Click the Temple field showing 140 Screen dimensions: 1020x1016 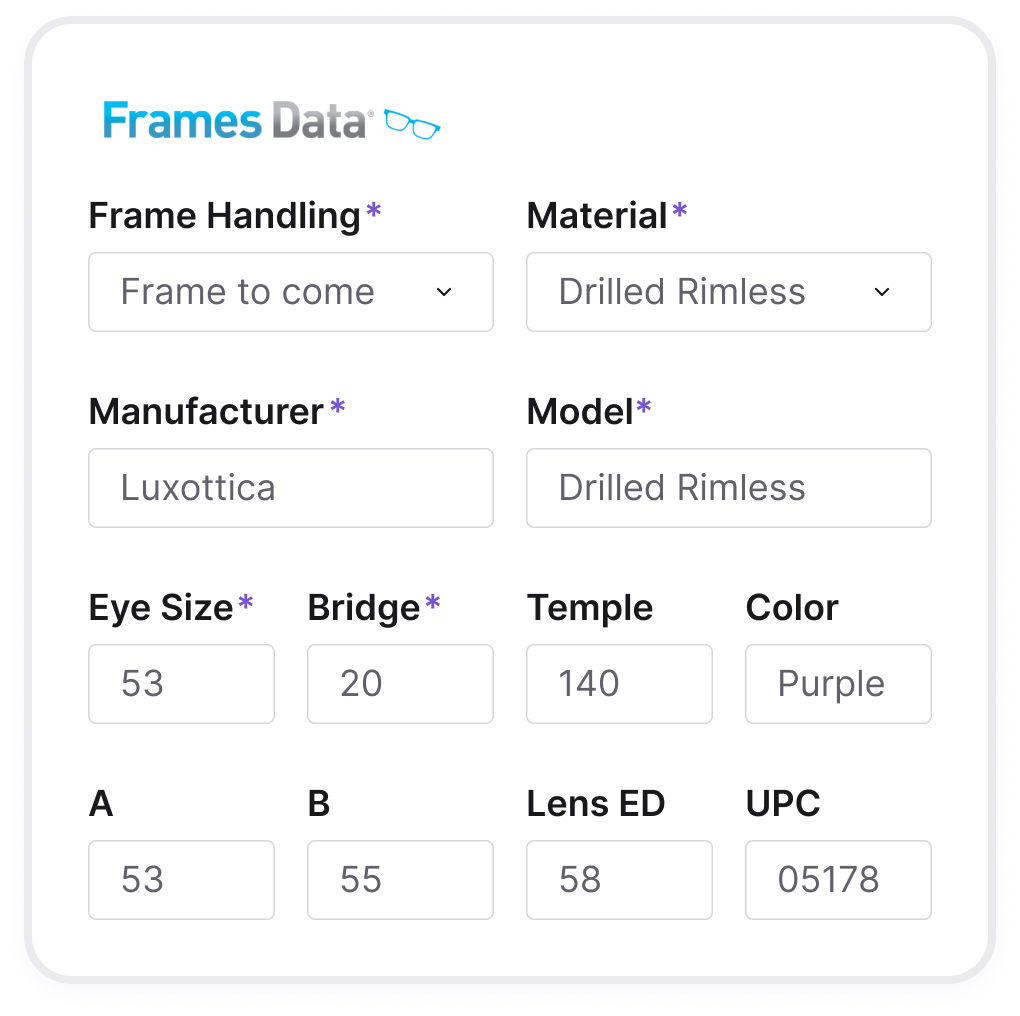(x=619, y=684)
